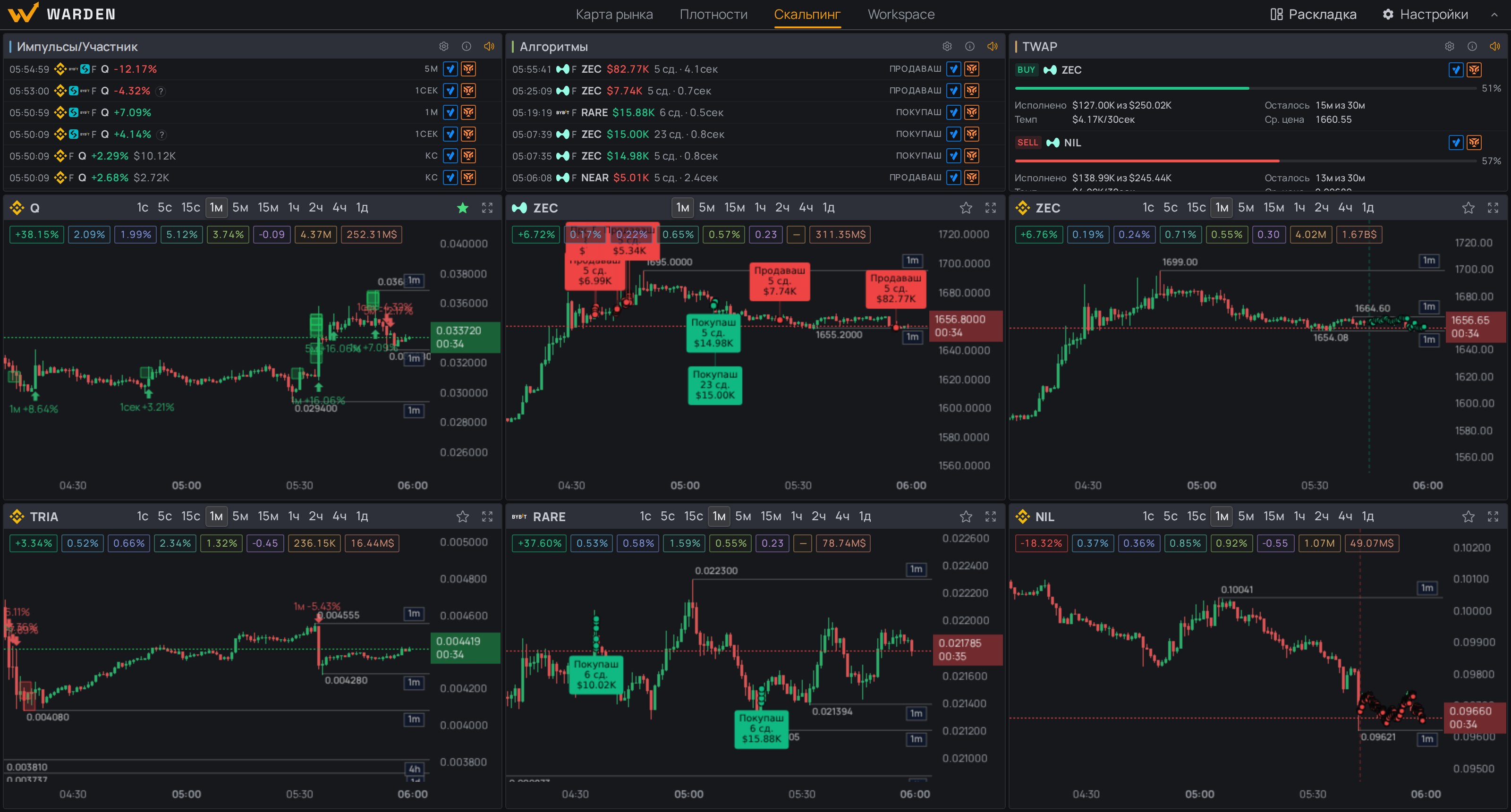
Task: Click orange icon on TWAP BUY ZEC row
Action: [x=1474, y=70]
